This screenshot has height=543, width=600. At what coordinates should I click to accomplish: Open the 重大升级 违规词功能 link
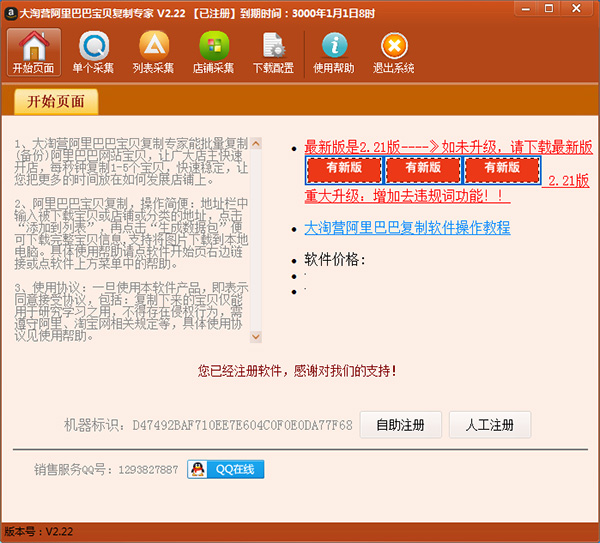pos(407,196)
